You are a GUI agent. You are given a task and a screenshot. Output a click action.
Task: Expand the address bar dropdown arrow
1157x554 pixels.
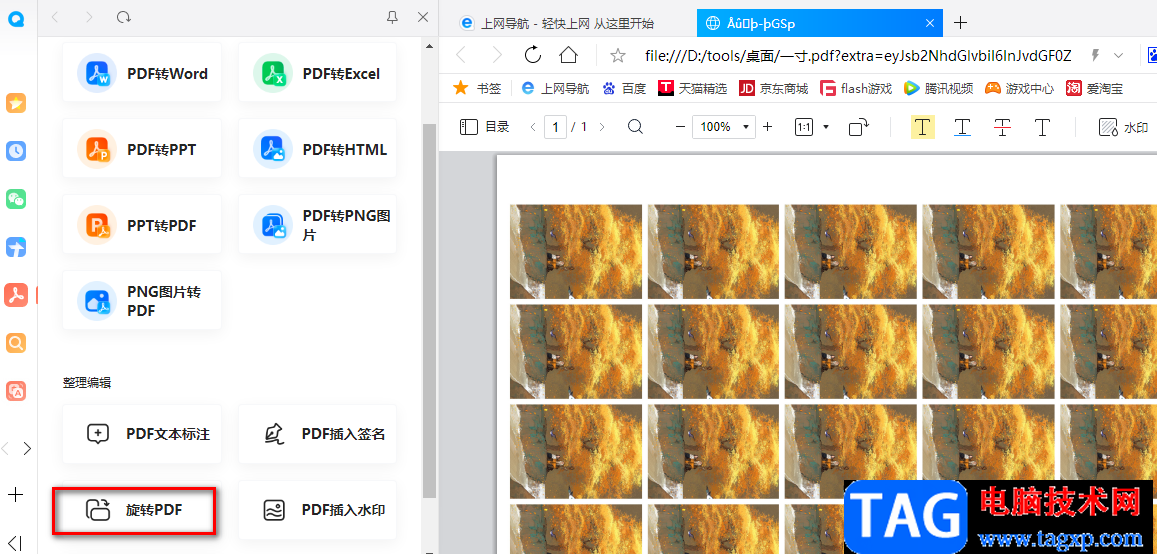pyautogui.click(x=1119, y=55)
